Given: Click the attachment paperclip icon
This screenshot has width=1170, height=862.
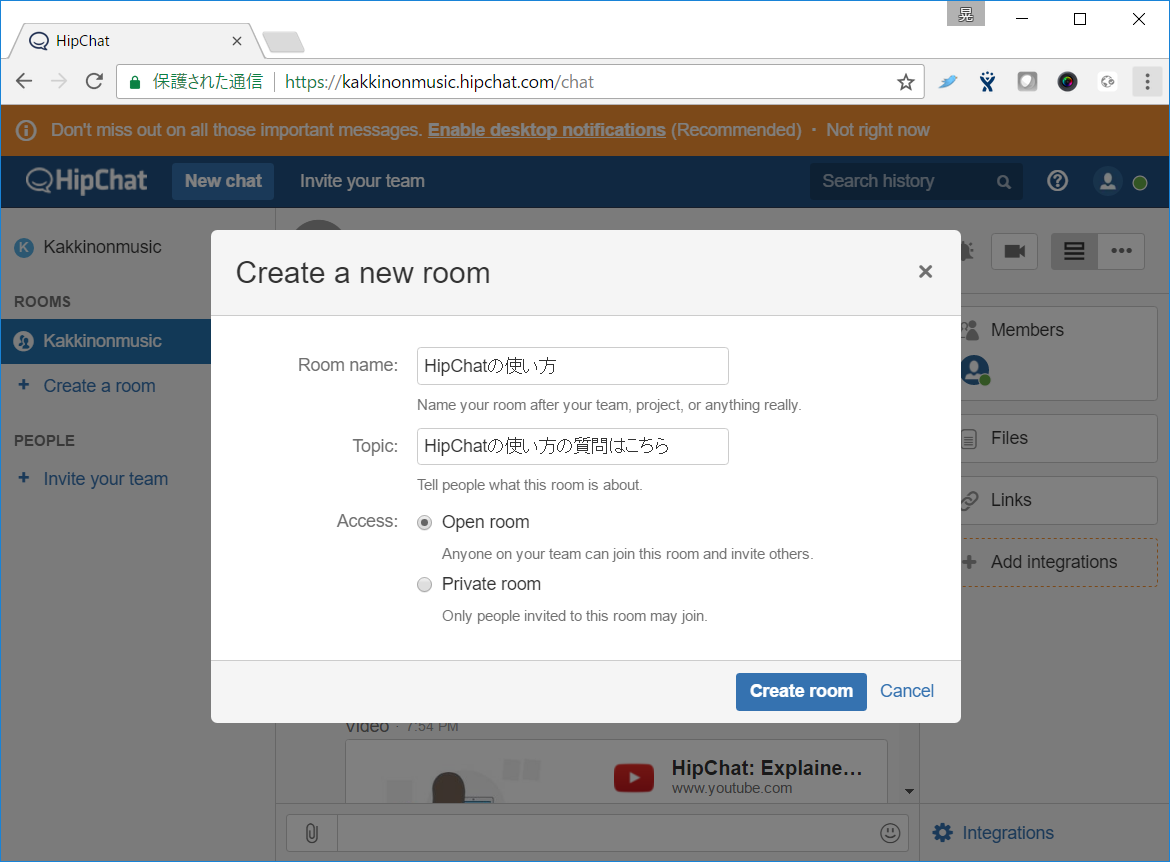Looking at the screenshot, I should click(312, 833).
